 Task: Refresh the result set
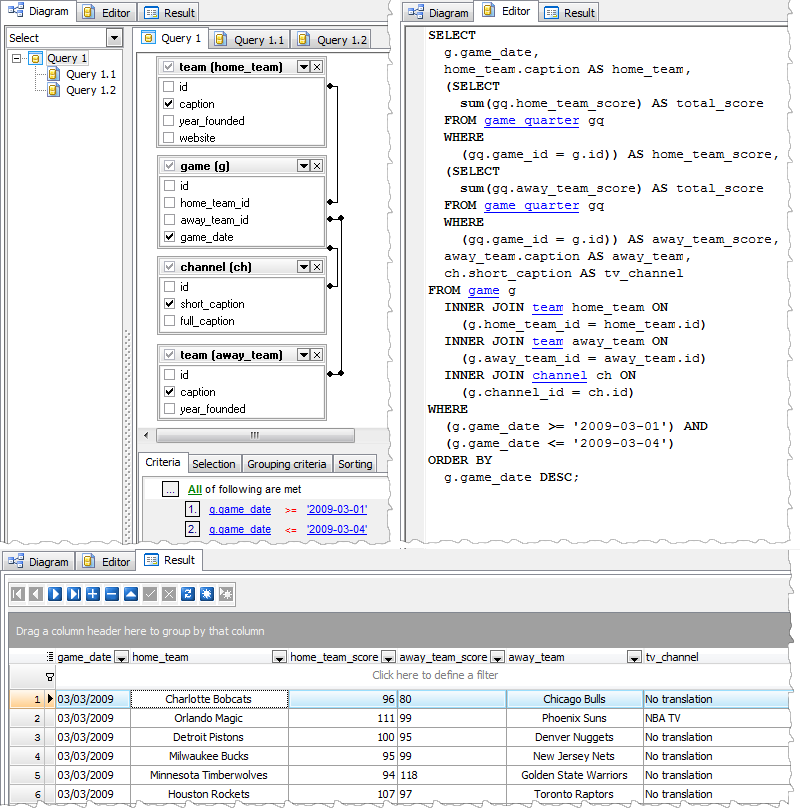[188, 594]
